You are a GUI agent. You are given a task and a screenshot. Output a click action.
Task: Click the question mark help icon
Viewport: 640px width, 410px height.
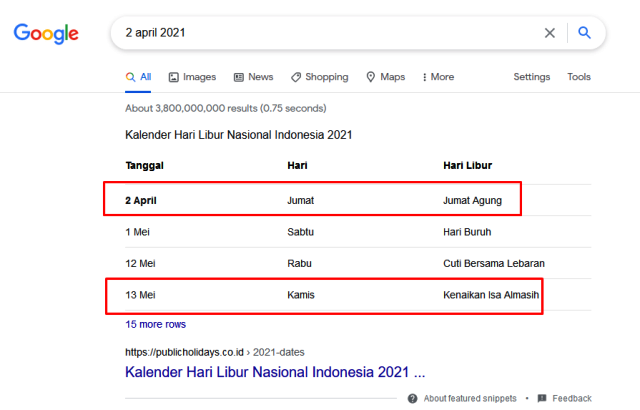413,398
